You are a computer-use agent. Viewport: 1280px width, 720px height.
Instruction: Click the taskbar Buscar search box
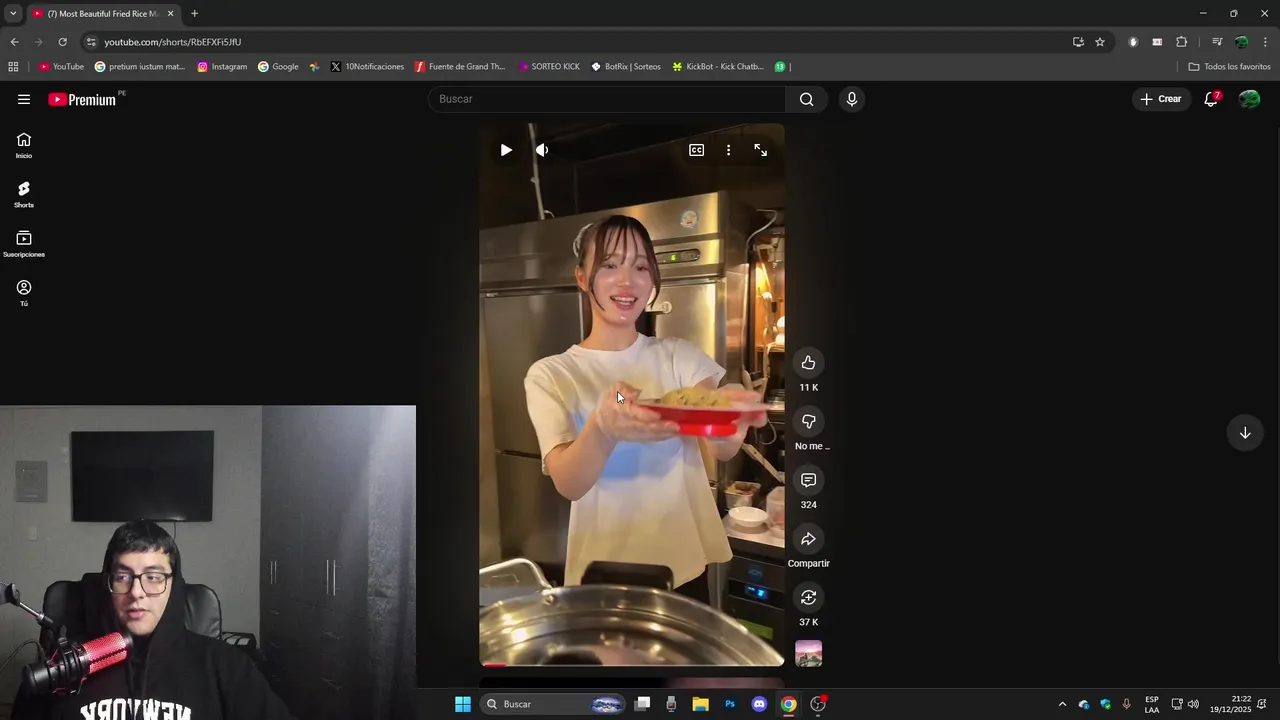[552, 704]
